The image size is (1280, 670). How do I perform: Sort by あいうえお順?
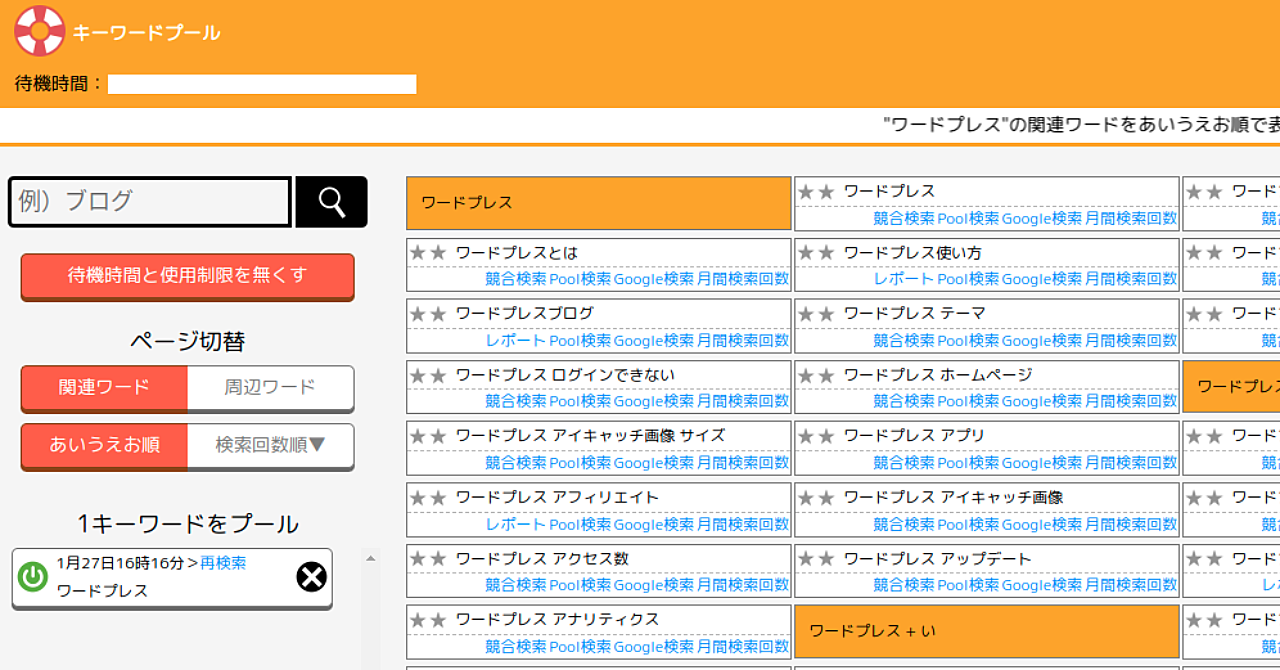pyautogui.click(x=104, y=446)
